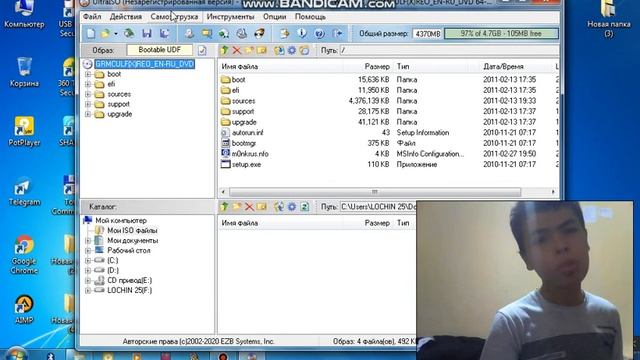Expand the upgrade folder in image tree
Viewport: 640px width, 360px height.
[88, 114]
